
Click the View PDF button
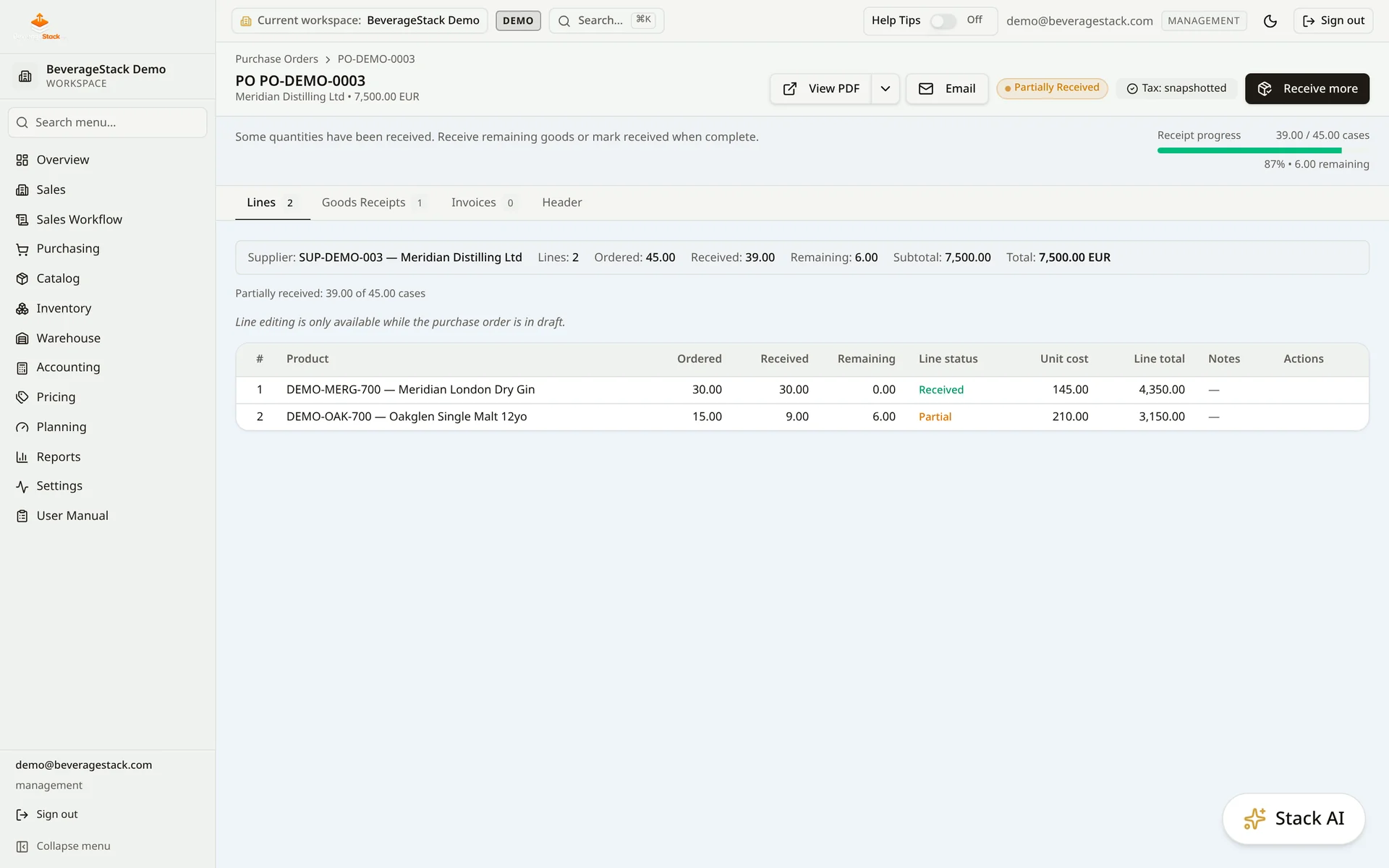(x=820, y=88)
